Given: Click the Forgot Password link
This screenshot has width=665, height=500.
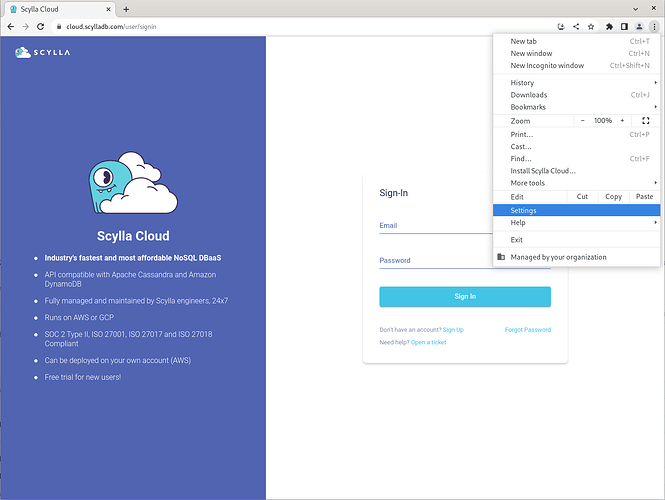Looking at the screenshot, I should click(528, 330).
